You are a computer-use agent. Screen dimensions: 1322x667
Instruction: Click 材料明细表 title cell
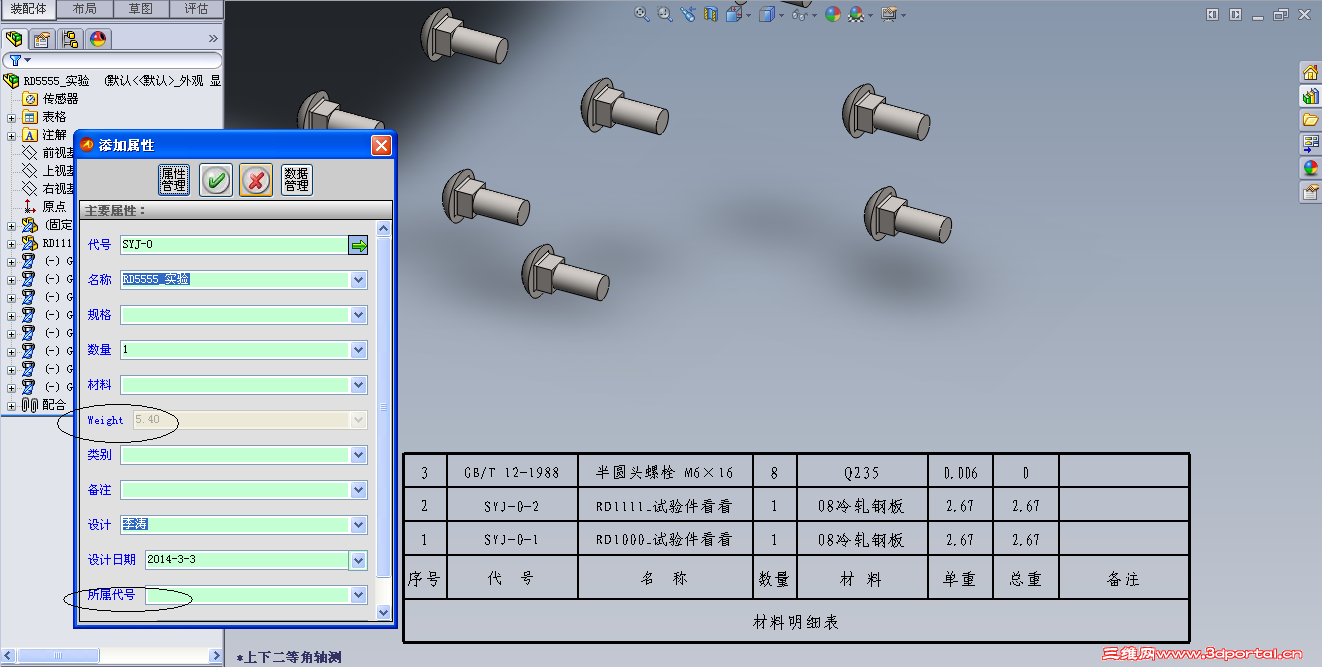tap(796, 622)
